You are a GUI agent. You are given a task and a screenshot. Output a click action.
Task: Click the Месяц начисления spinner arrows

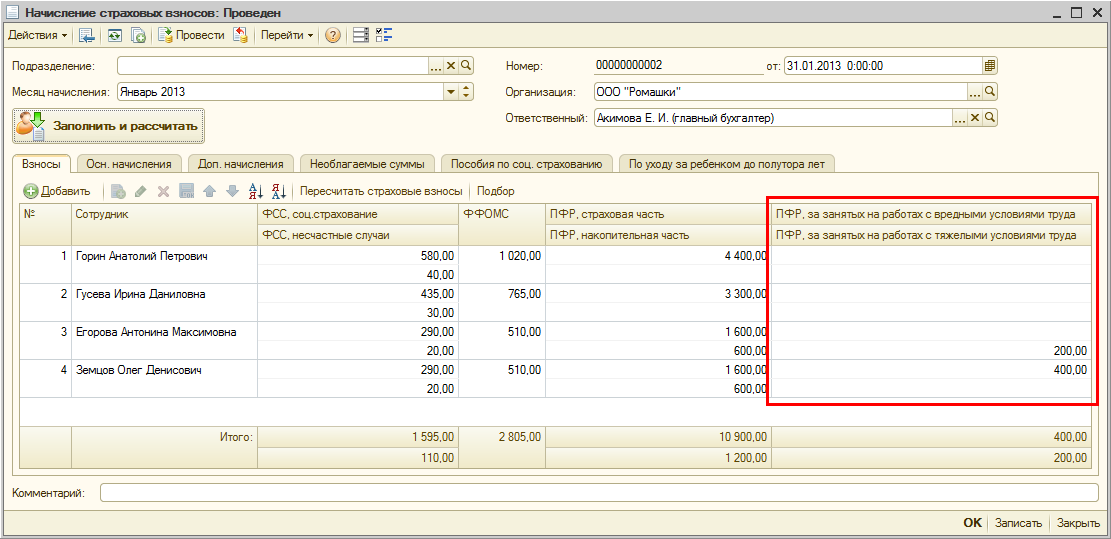click(466, 92)
